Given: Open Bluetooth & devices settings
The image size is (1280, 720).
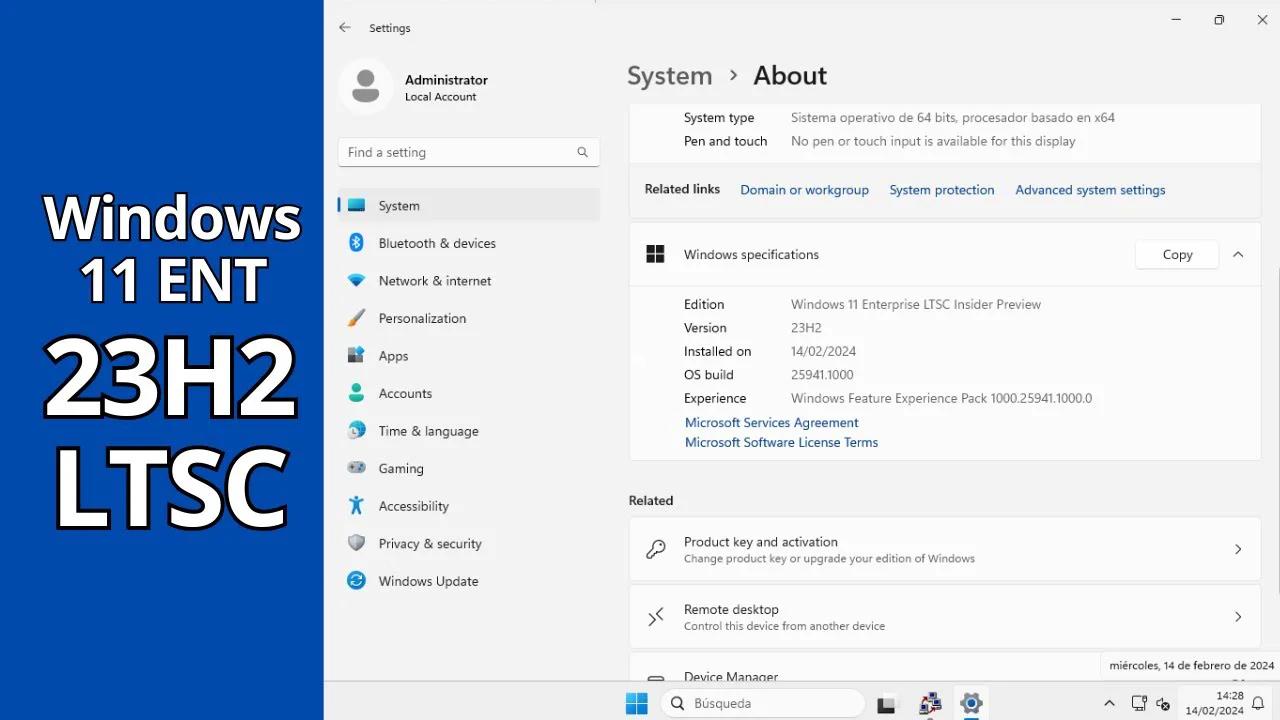Looking at the screenshot, I should 437,243.
